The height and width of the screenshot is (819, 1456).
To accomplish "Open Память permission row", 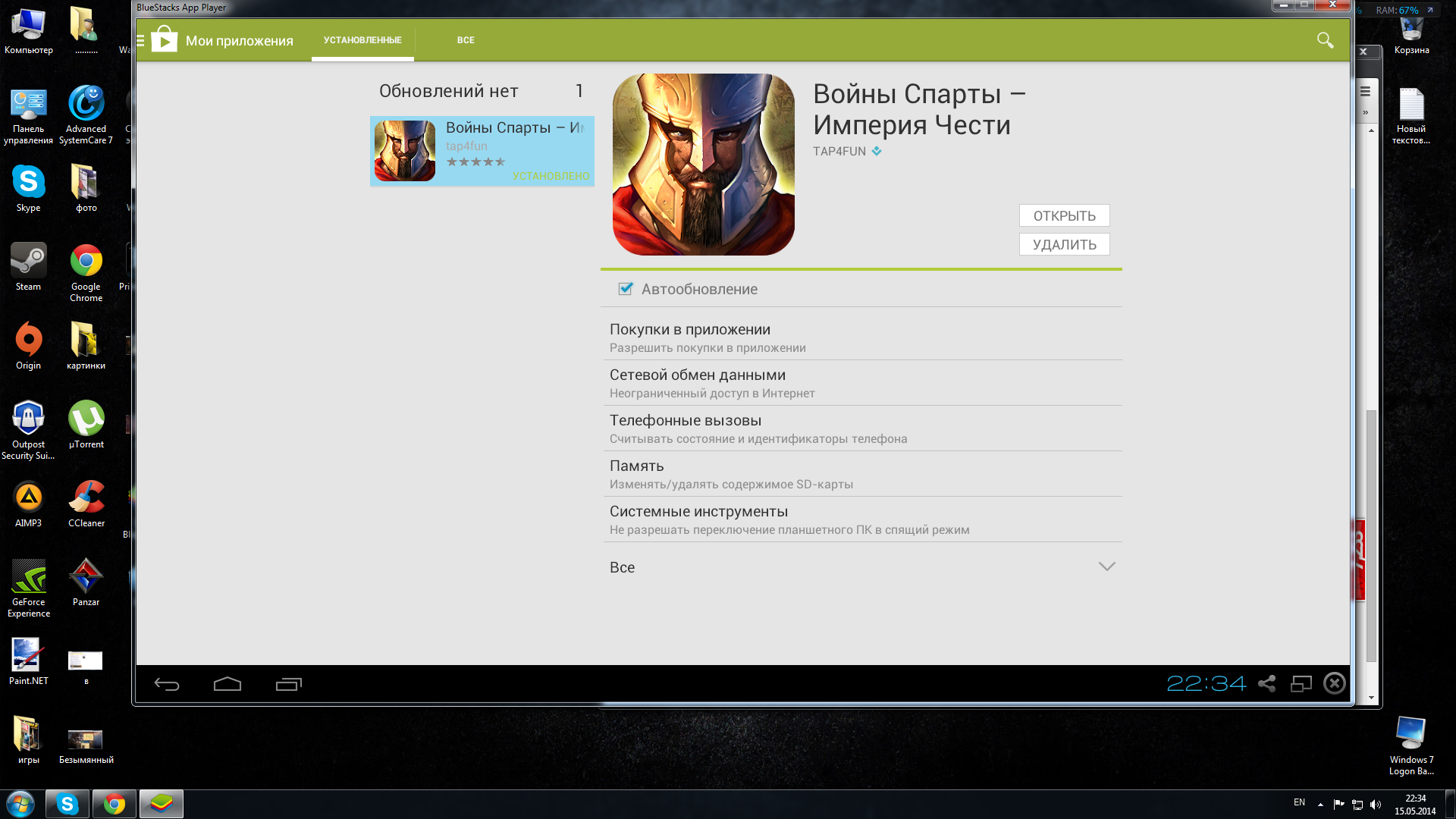I will point(861,474).
